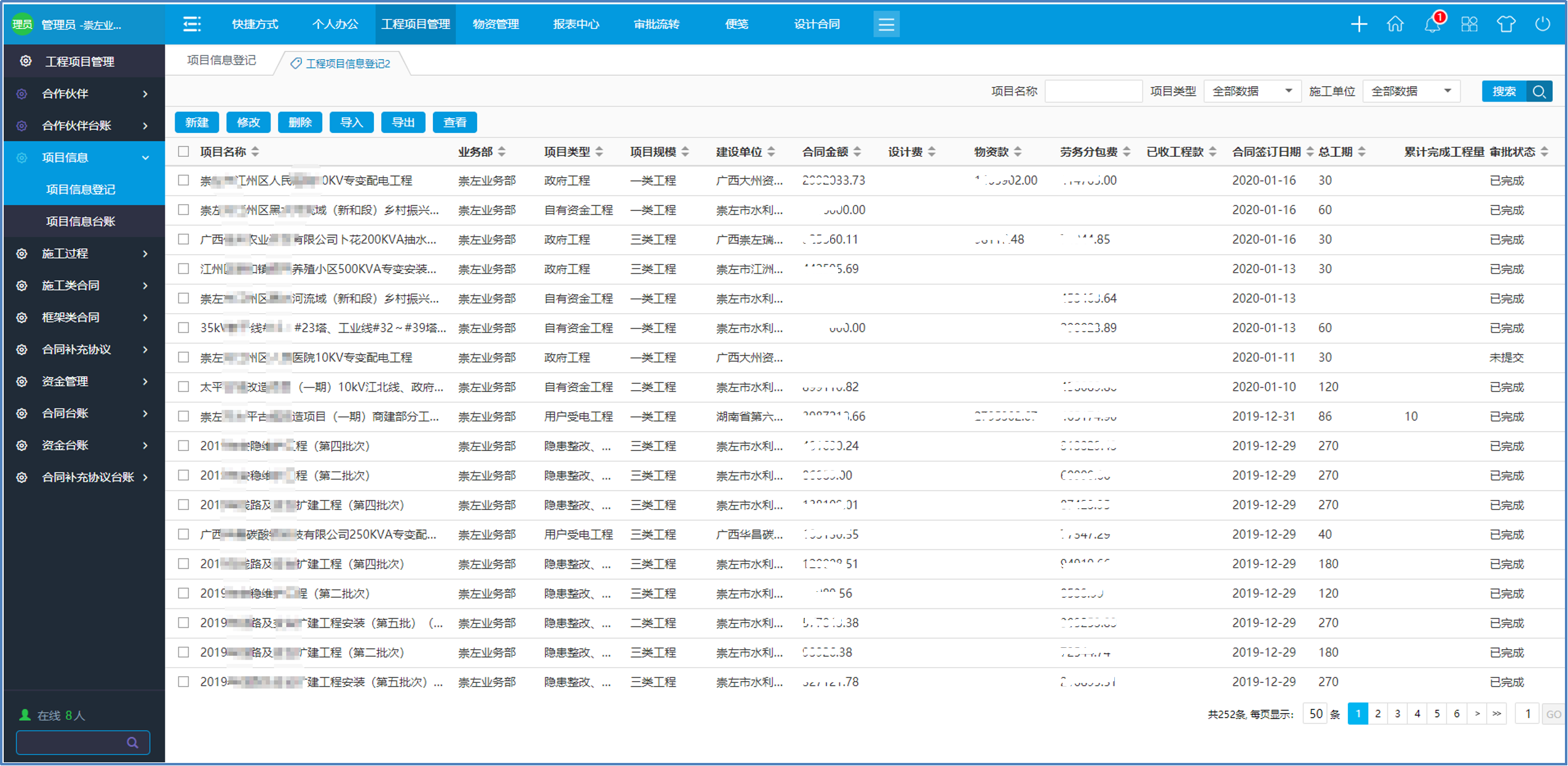Switch to the 项目信息登记 tab
This screenshot has height=766, width=1568.
221,61
